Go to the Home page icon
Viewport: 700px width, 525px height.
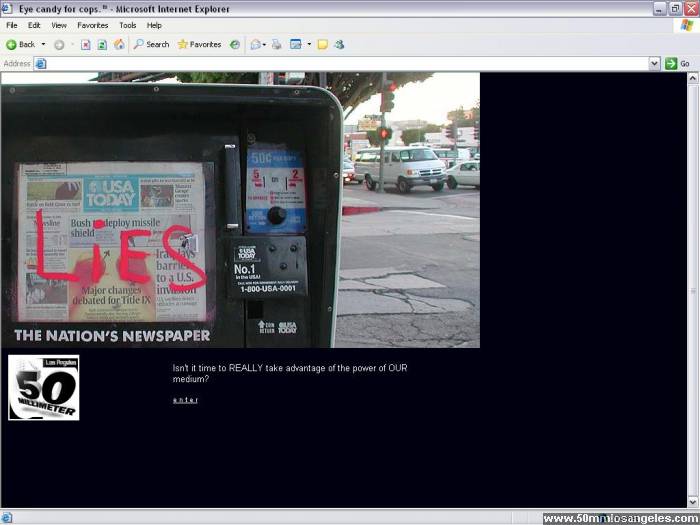tap(119, 44)
